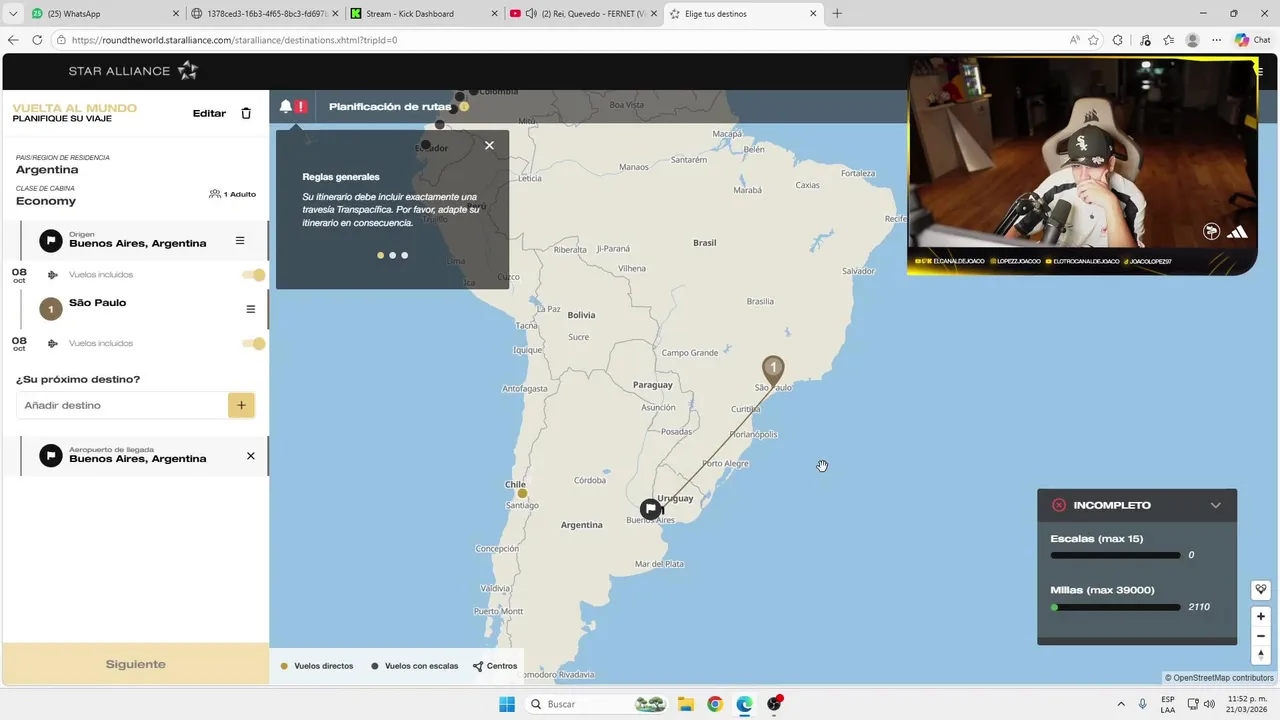Click the 1 Adulto passengers icon
This screenshot has width=1280, height=720.
pos(214,194)
